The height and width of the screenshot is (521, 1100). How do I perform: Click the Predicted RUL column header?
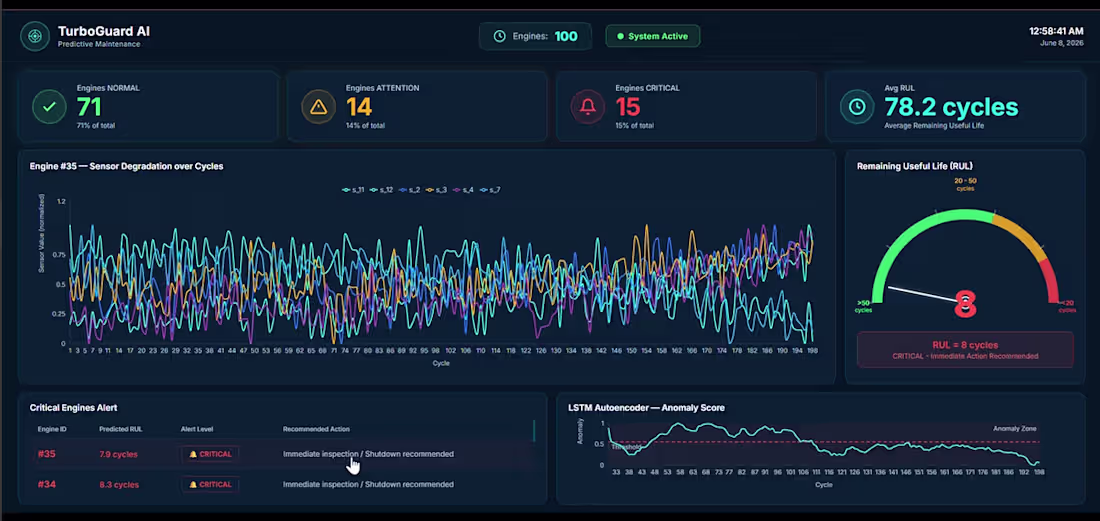coord(119,429)
